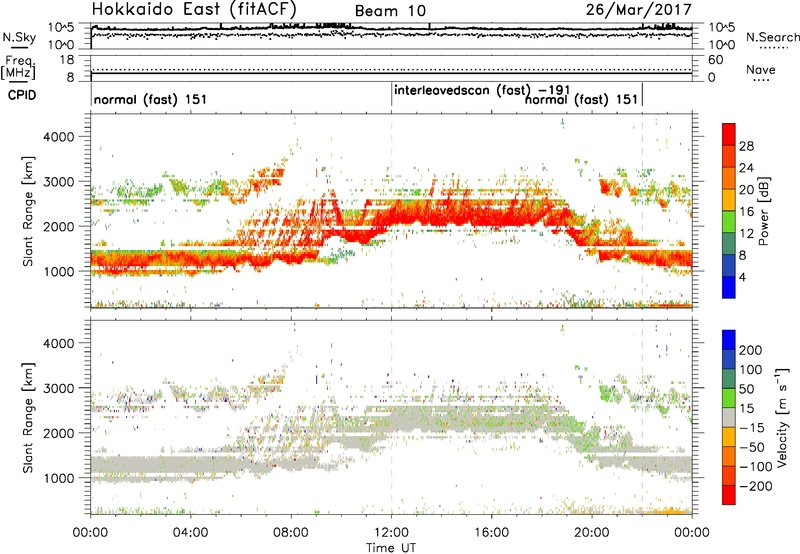
Task: Click the 'Time UT' axis label
Action: click(x=391, y=548)
